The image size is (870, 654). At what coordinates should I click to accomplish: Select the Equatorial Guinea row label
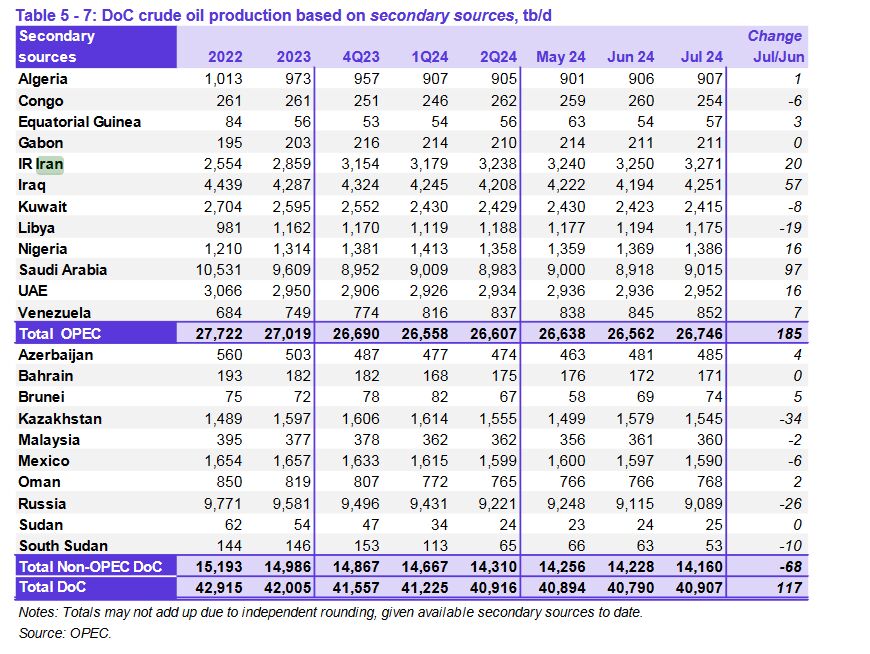(x=79, y=122)
